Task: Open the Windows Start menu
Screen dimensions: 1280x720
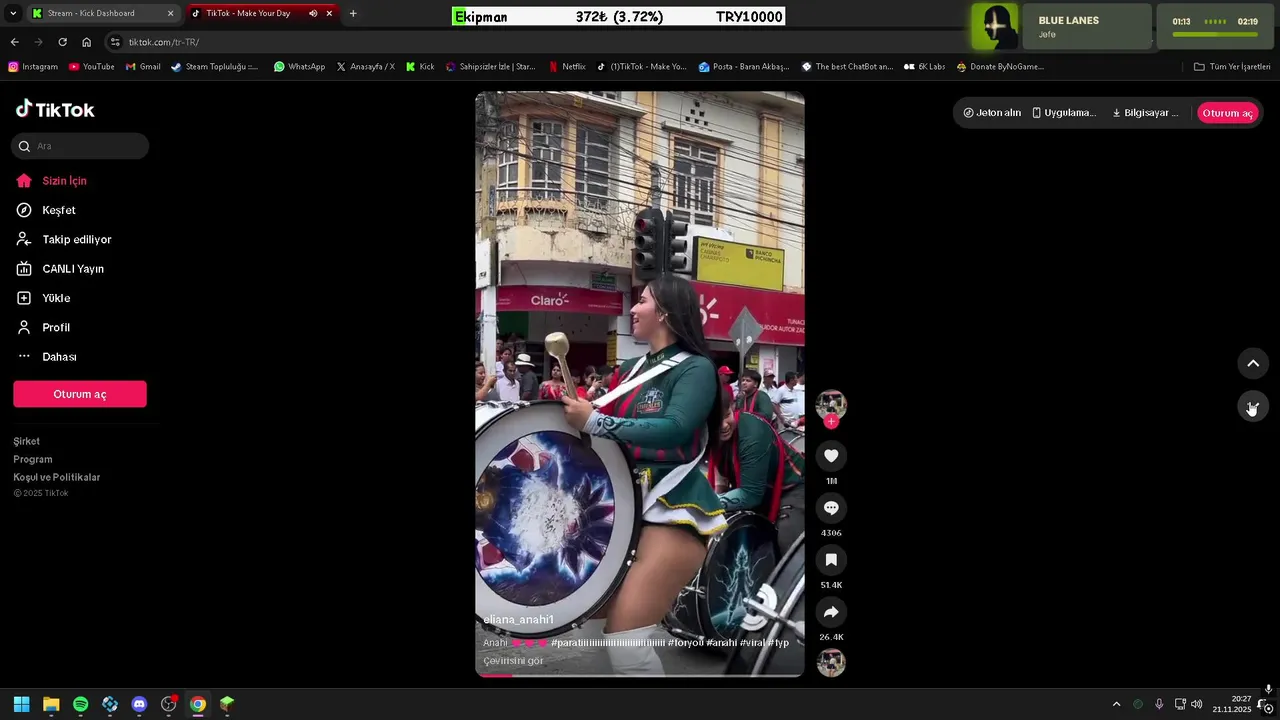Action: [21, 704]
